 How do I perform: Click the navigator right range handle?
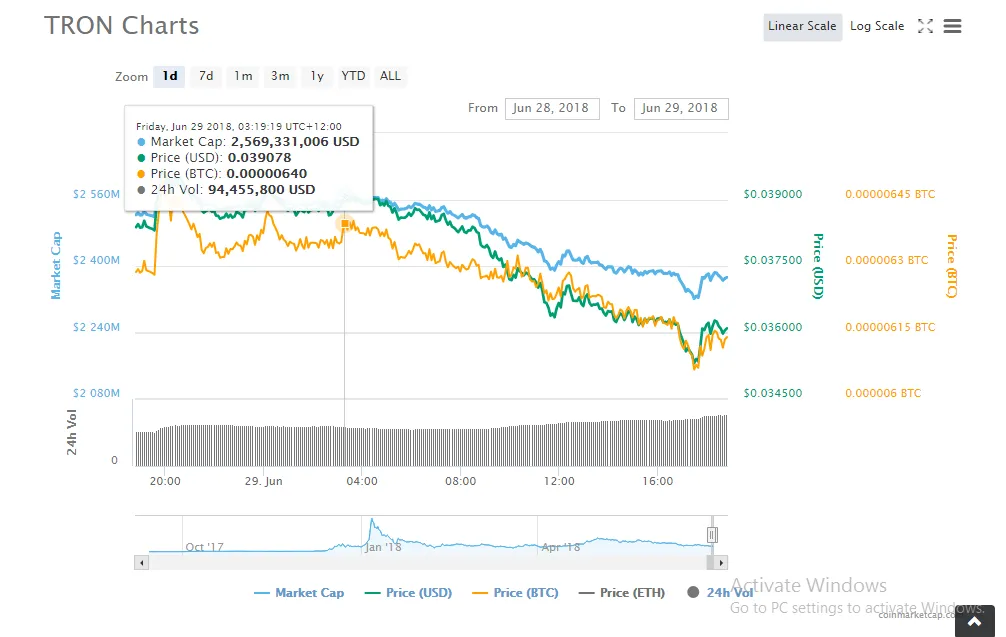712,534
